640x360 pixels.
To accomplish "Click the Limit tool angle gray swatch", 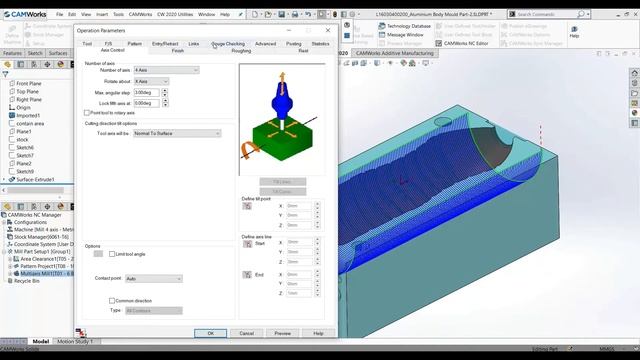I will coord(98,254).
